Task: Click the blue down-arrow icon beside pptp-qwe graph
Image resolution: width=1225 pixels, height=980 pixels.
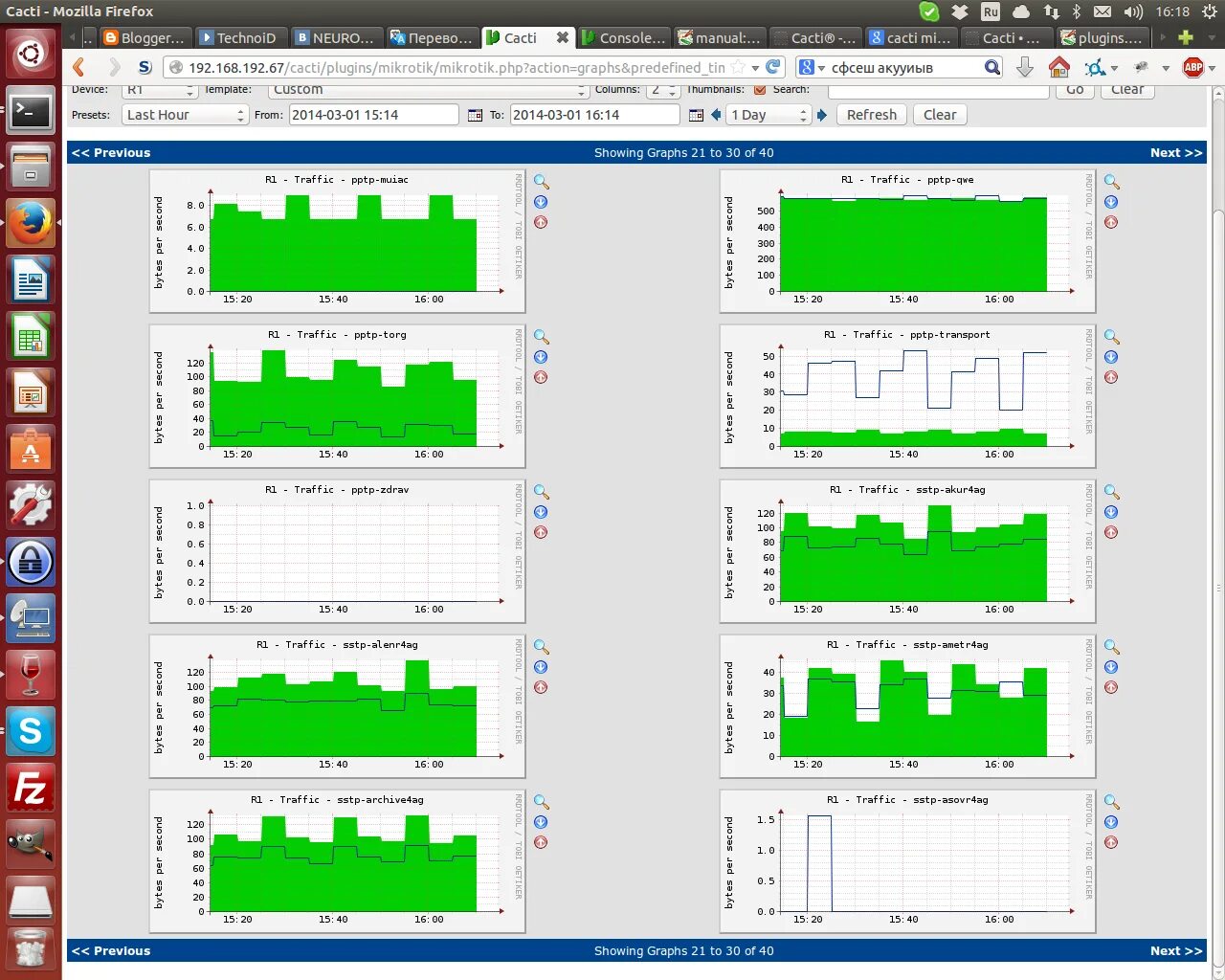Action: [x=1111, y=202]
